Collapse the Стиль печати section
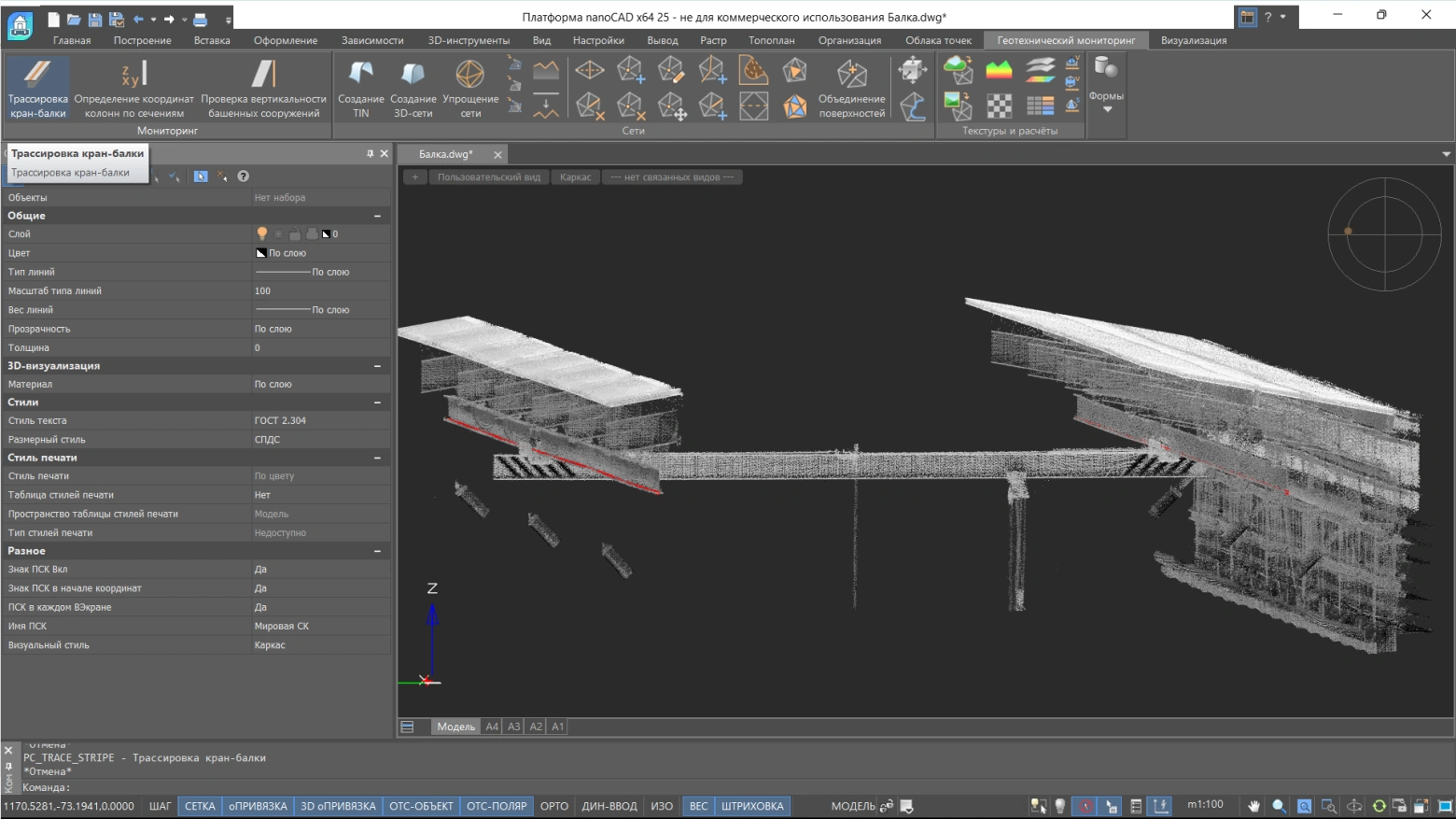This screenshot has height=819, width=1456. [x=377, y=458]
